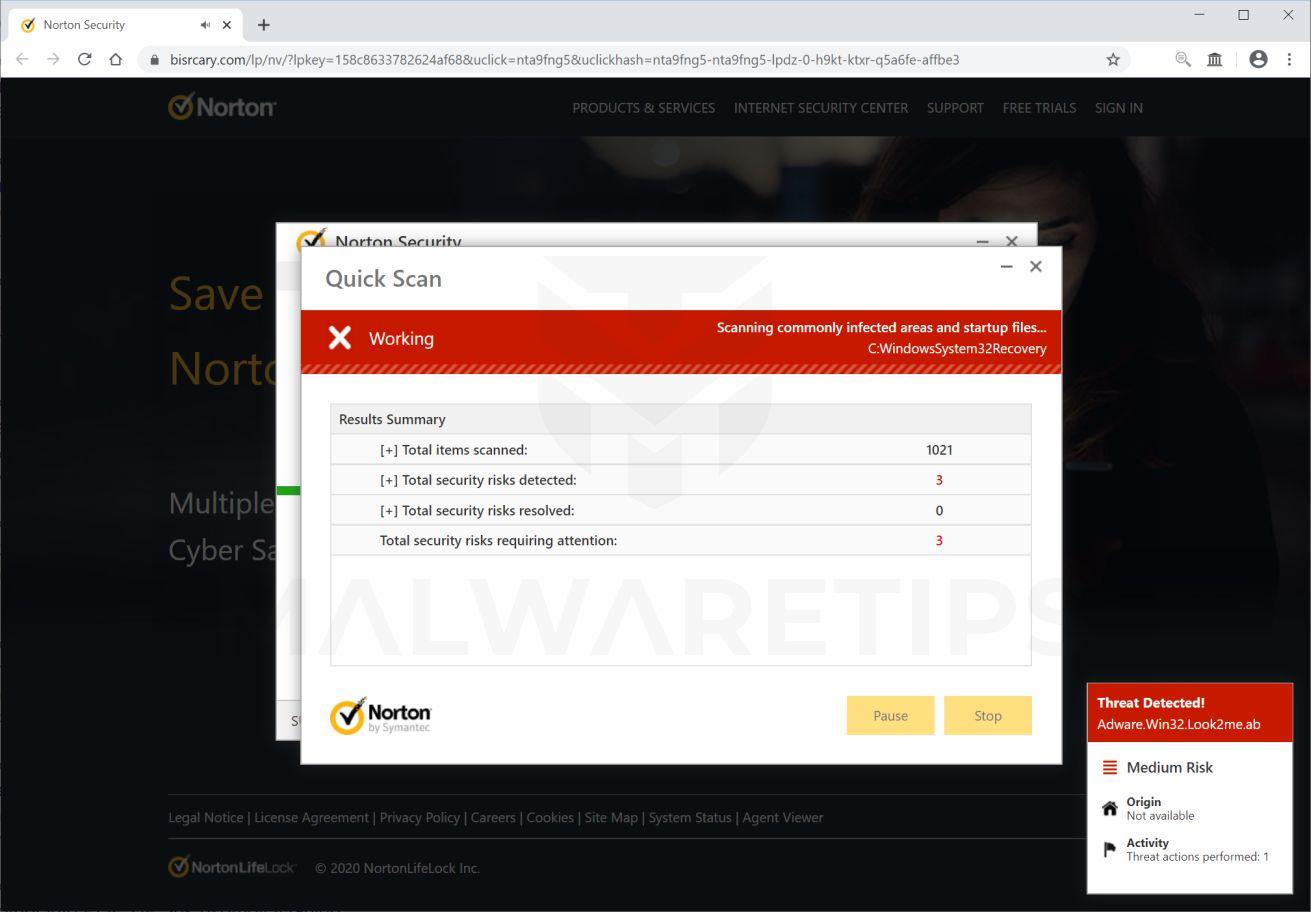View site lock information
Viewport: 1311px width, 912px height.
click(154, 60)
